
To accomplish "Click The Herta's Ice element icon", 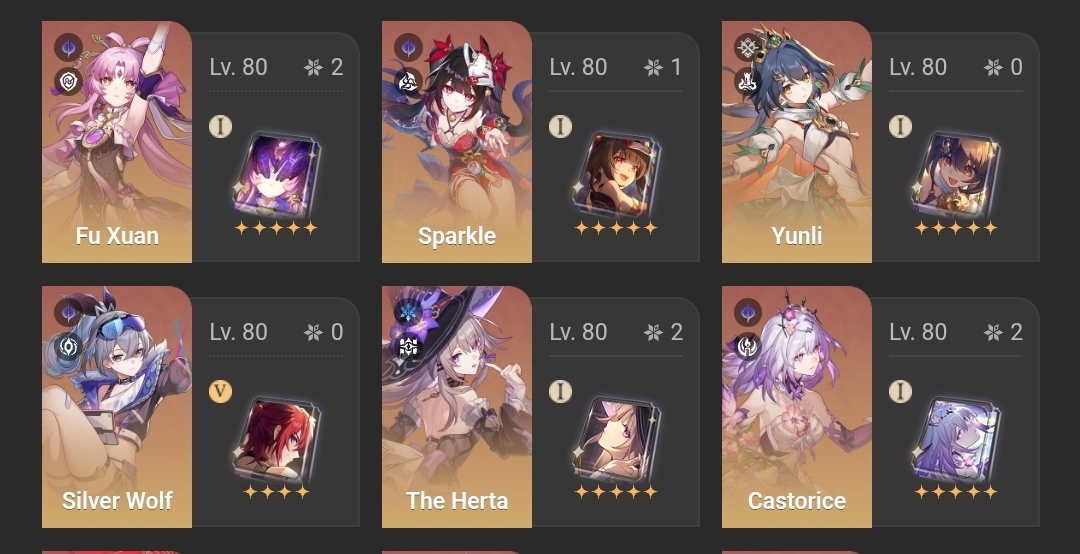I will (408, 312).
